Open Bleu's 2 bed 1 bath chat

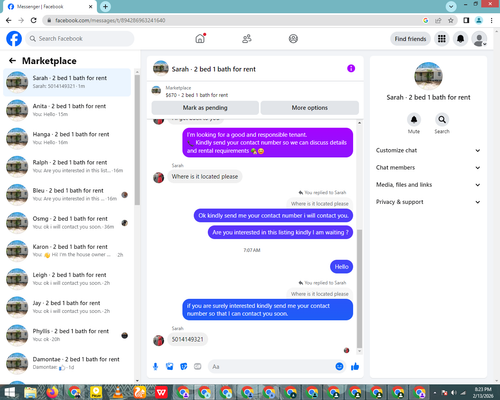tap(67, 194)
